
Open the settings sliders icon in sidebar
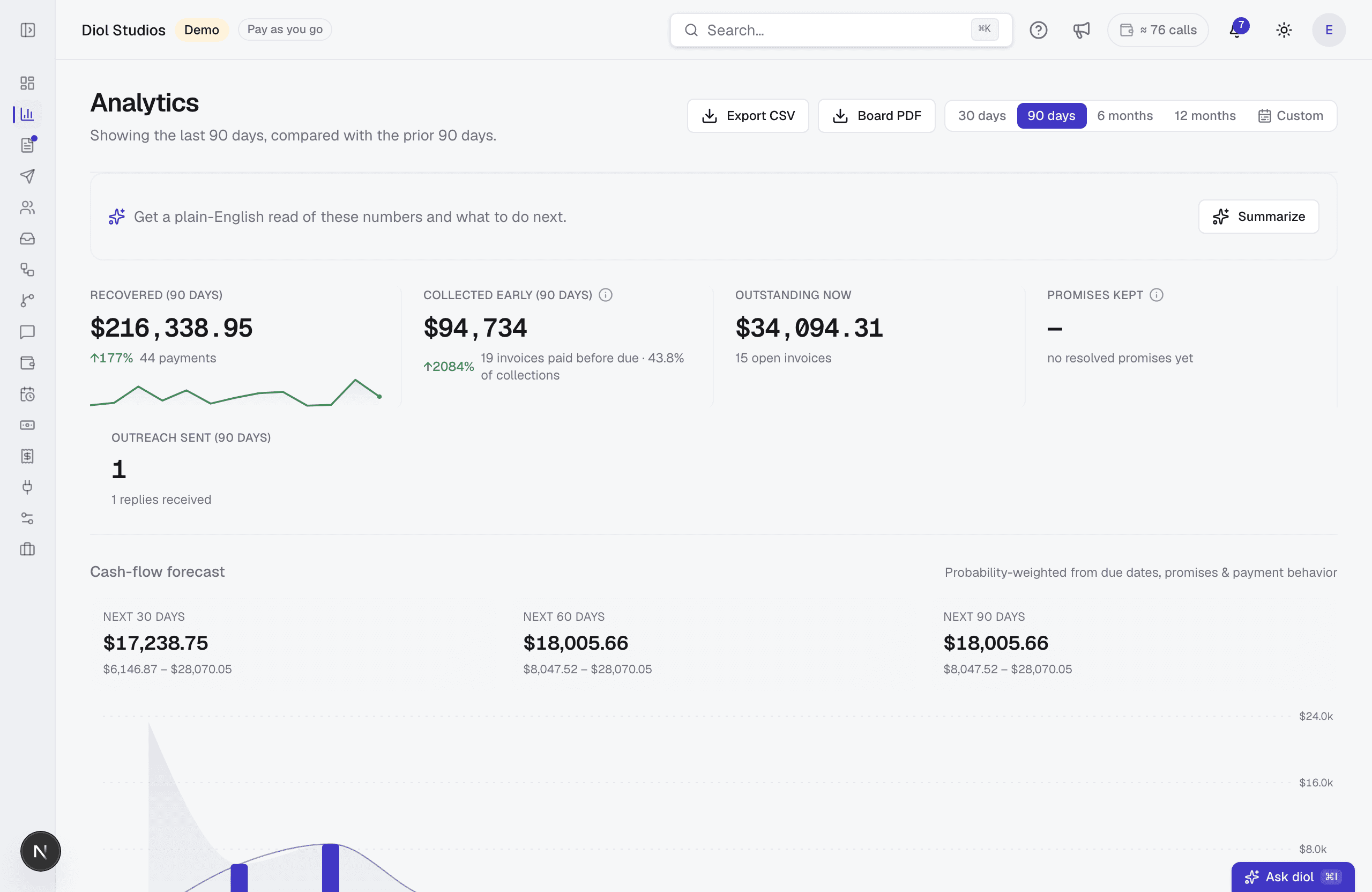27,518
